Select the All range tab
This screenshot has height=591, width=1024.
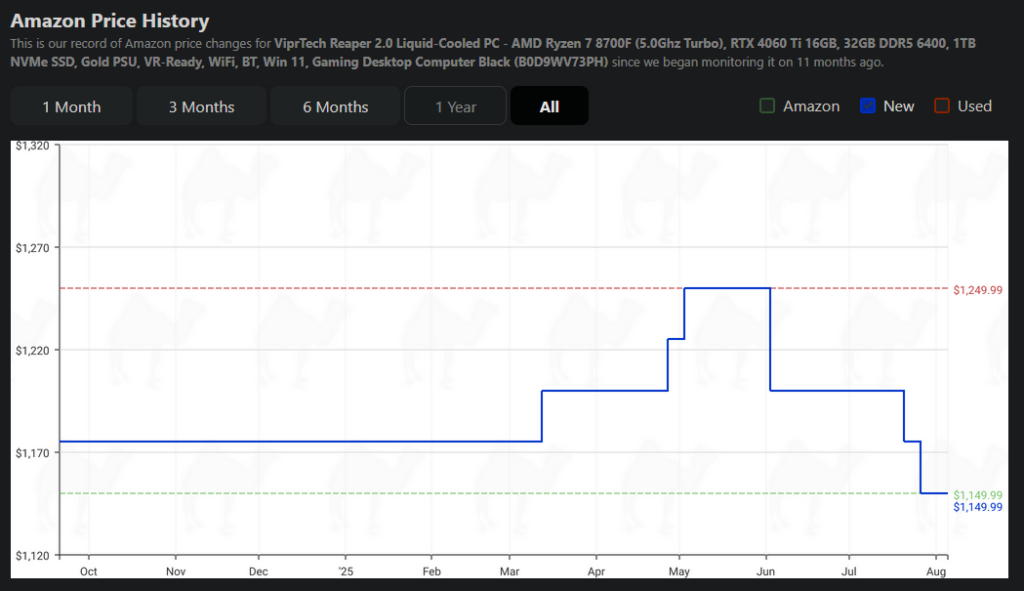tap(549, 106)
